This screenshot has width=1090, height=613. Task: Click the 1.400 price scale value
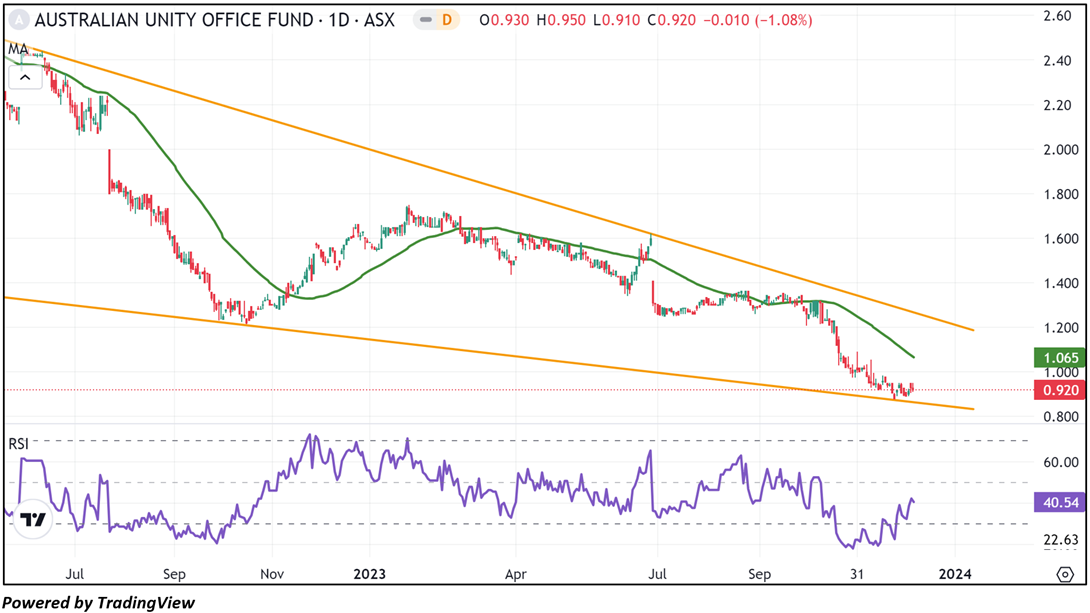(x=1061, y=283)
